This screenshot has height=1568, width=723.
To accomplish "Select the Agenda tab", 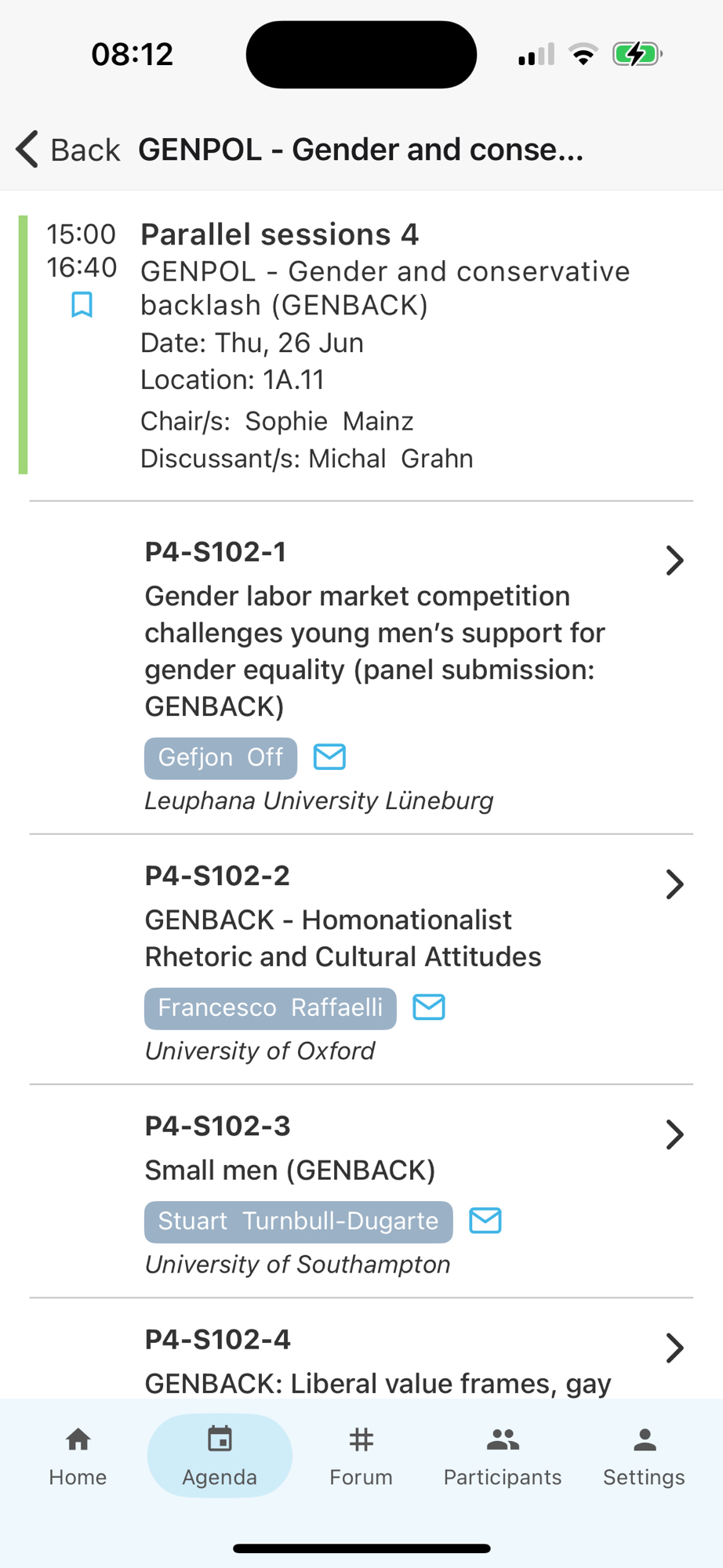I will (220, 1456).
